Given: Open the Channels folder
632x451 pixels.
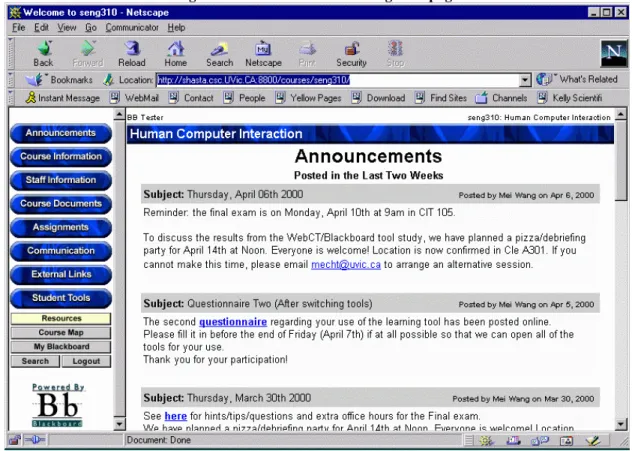Looking at the screenshot, I should click(x=501, y=98).
